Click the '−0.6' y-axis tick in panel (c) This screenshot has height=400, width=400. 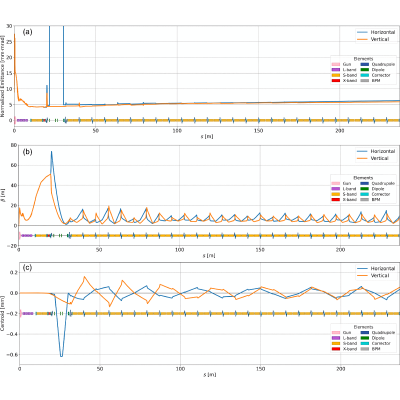[12, 355]
